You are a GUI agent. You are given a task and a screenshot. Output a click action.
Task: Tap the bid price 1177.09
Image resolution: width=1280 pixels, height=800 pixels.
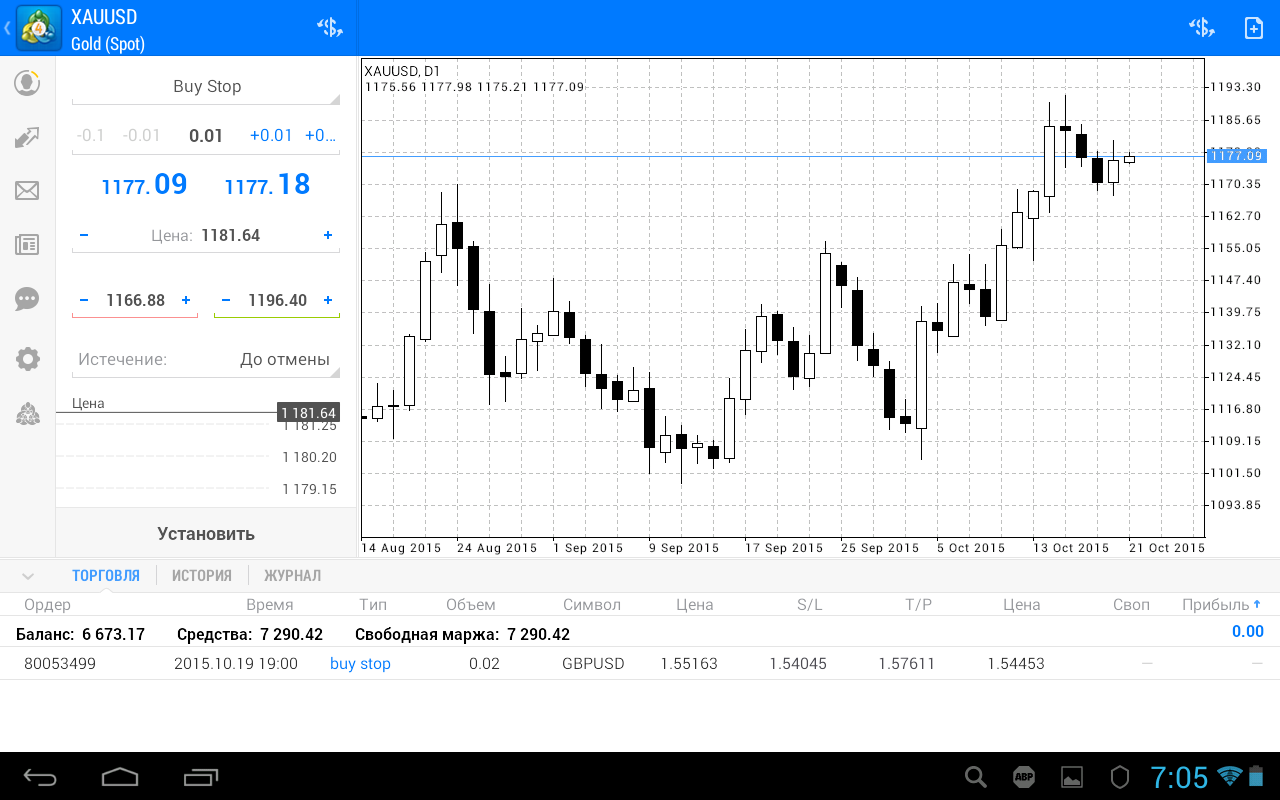coord(145,185)
